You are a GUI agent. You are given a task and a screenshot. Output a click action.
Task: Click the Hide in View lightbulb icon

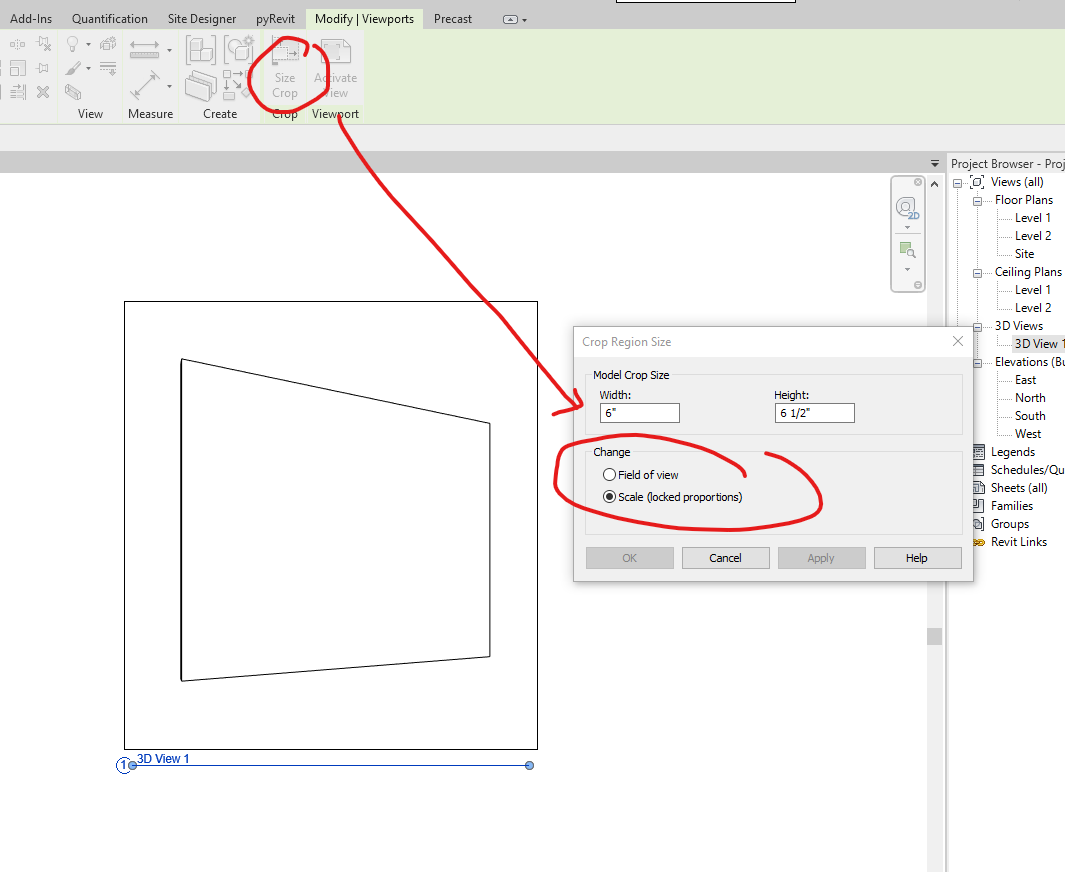(72, 45)
